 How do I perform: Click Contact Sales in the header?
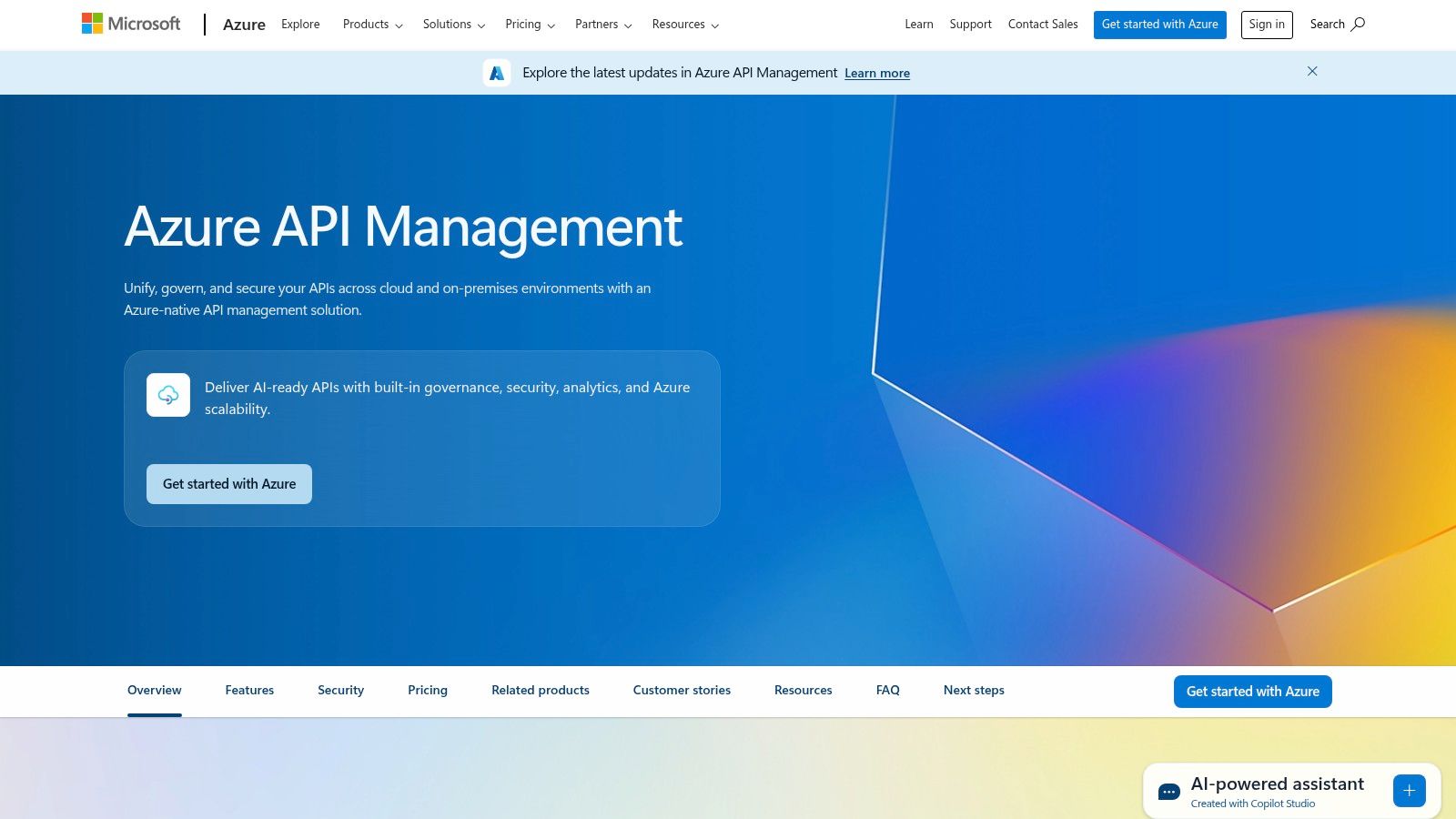[1043, 25]
